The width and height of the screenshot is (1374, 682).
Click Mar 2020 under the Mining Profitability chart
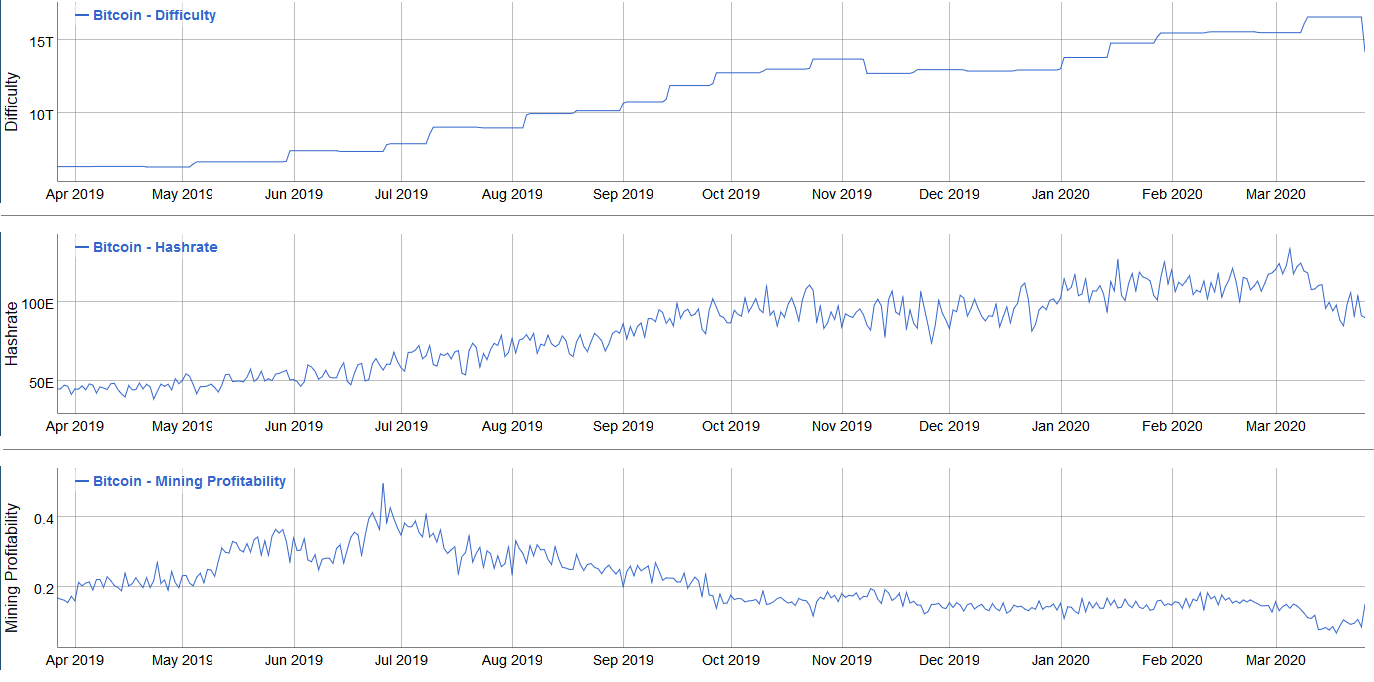click(1276, 660)
